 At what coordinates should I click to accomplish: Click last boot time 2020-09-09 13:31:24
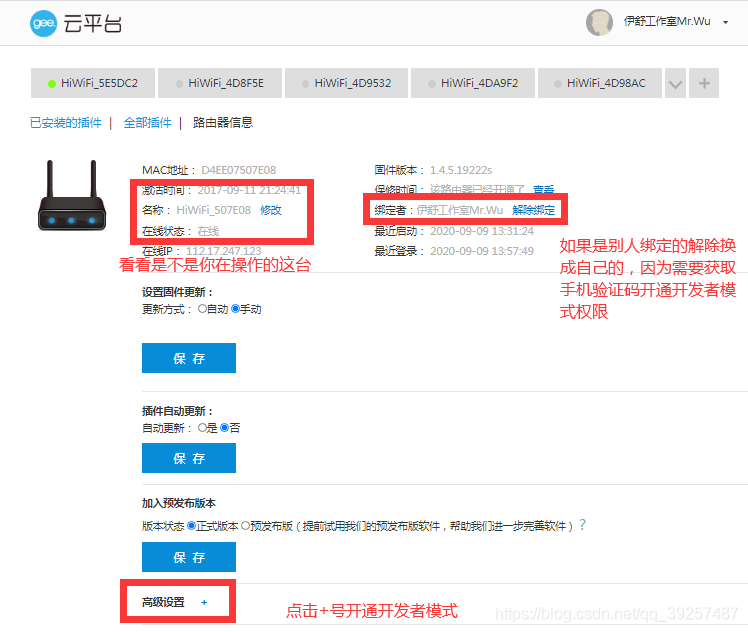click(x=482, y=231)
